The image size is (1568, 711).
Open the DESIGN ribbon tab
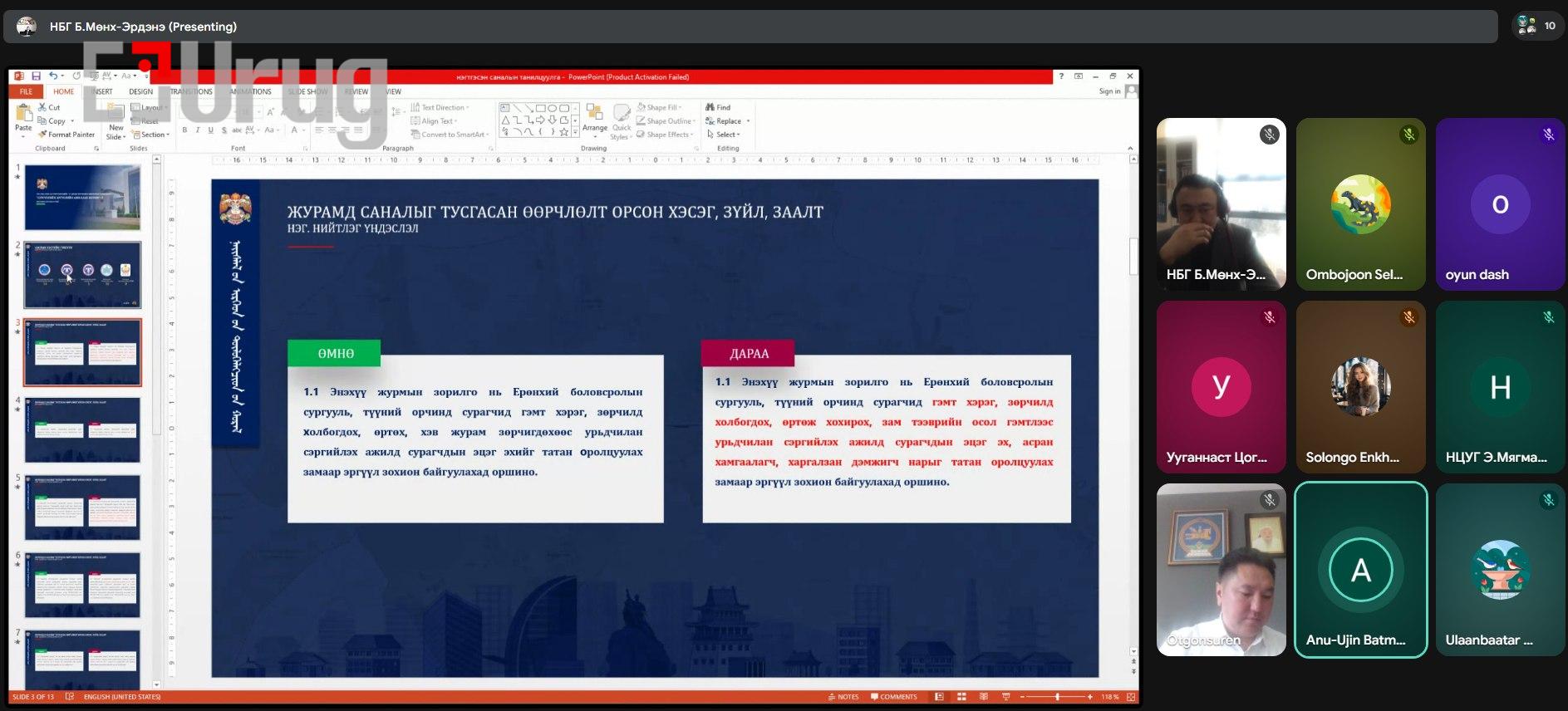[140, 91]
